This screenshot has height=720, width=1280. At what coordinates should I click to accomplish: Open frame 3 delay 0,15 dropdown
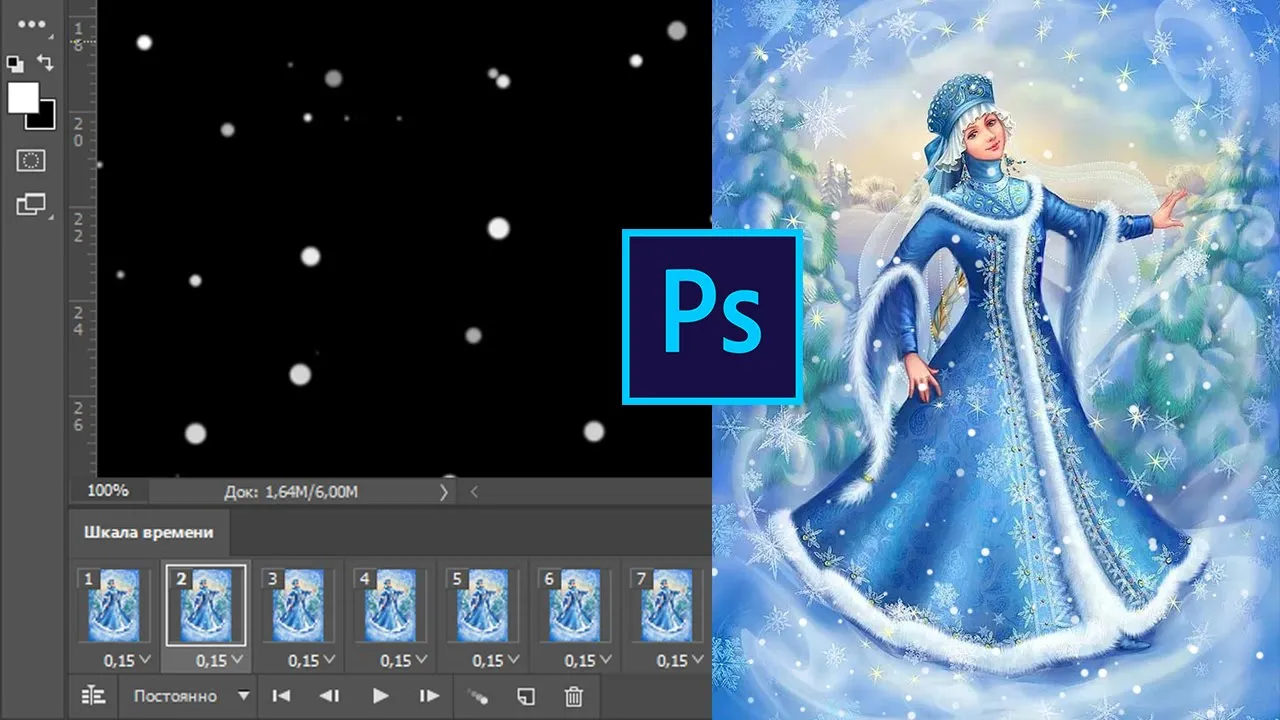(x=311, y=660)
